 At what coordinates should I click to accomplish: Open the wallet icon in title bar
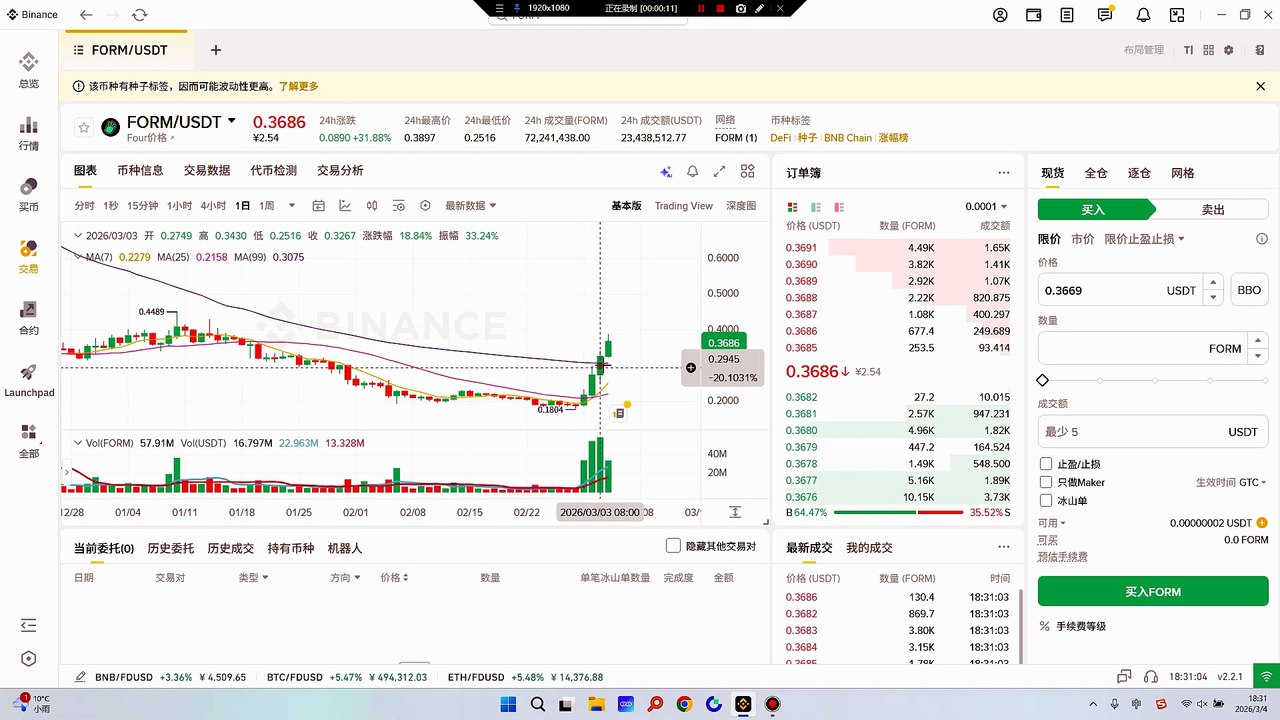tap(1034, 15)
